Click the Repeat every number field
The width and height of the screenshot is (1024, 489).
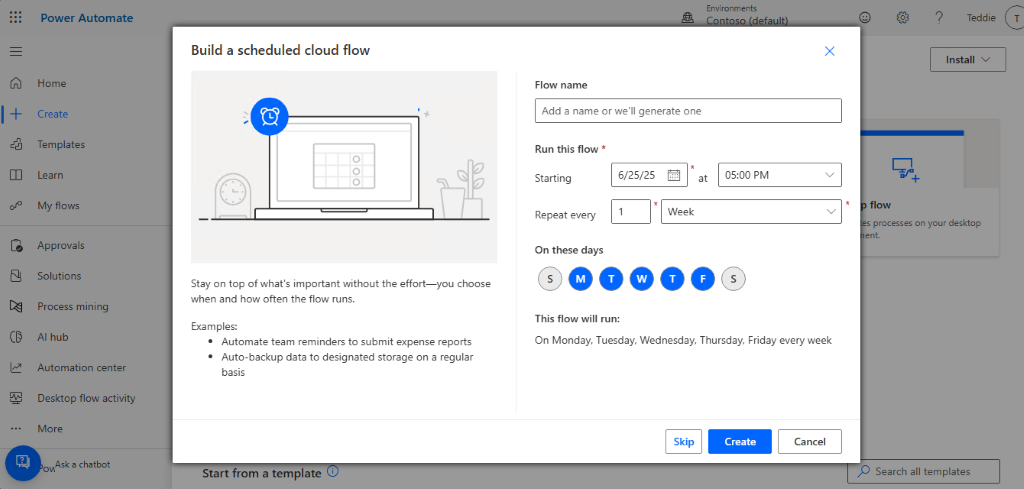tap(631, 212)
